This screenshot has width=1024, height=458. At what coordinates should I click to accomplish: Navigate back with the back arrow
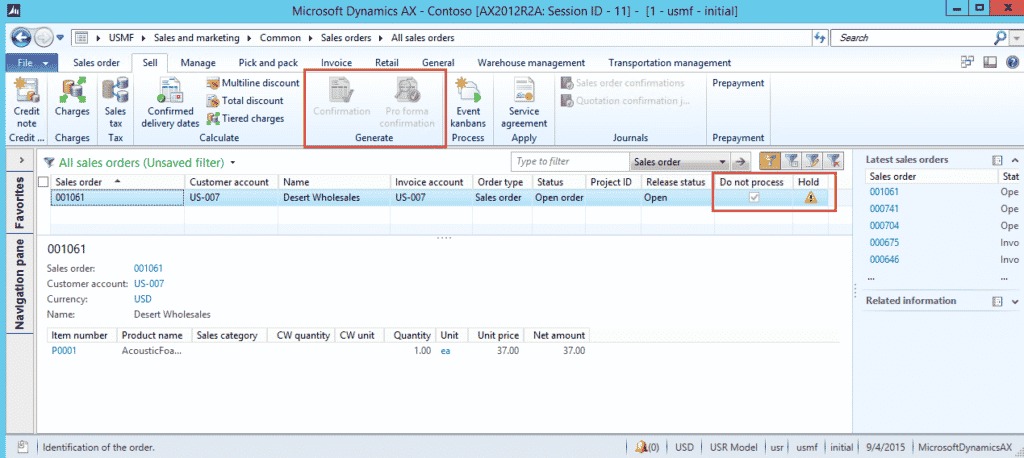click(21, 38)
